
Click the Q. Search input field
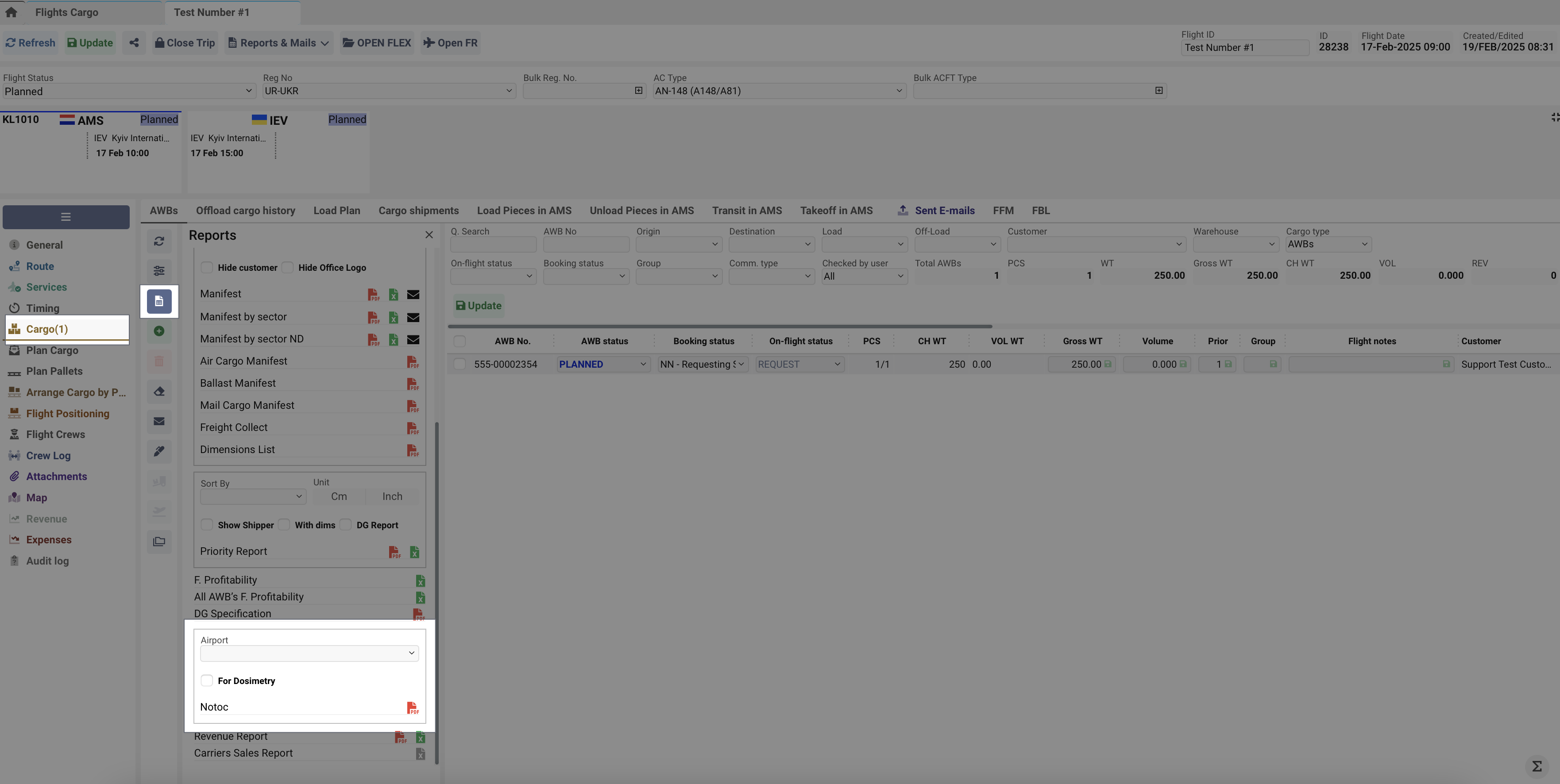point(493,245)
